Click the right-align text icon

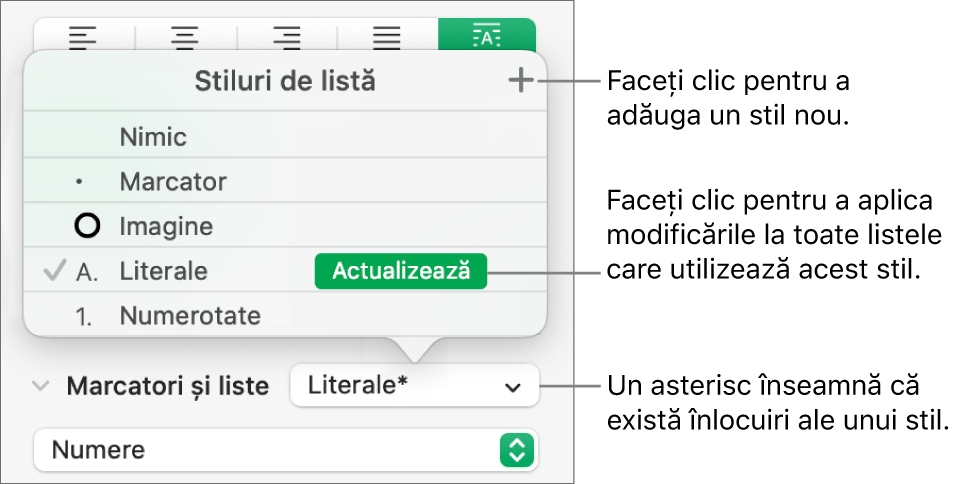click(x=287, y=38)
